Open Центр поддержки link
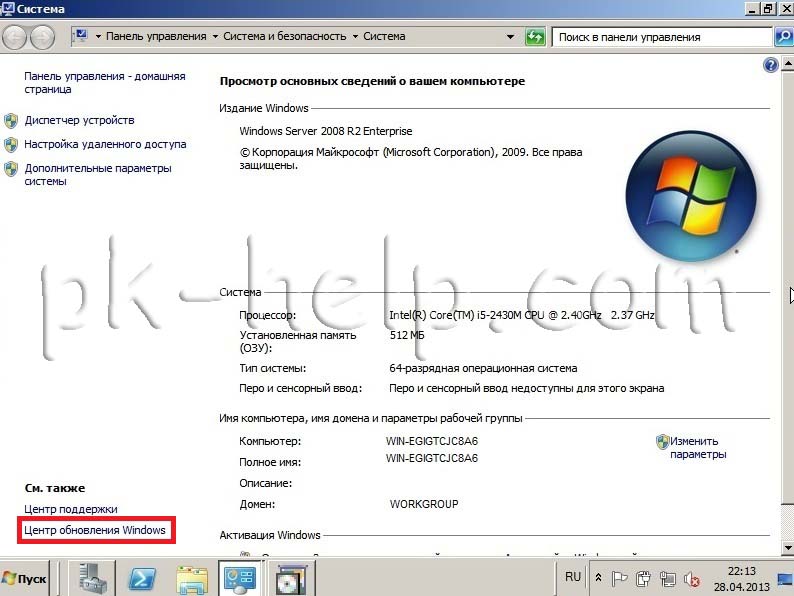The image size is (794, 596). click(x=71, y=509)
